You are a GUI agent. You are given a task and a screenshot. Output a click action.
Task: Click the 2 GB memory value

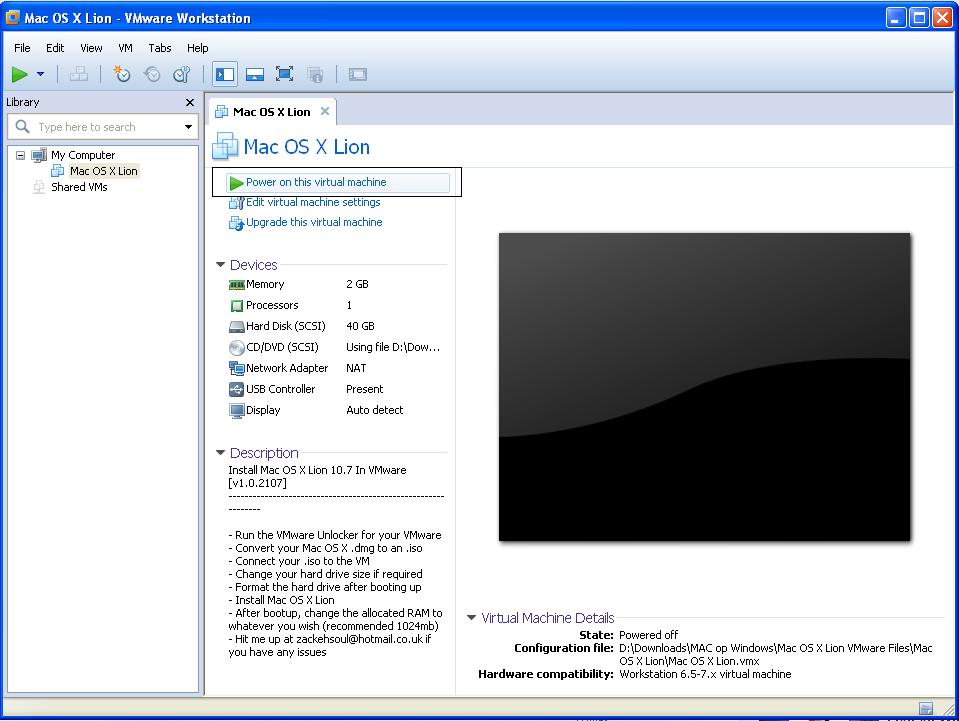pyautogui.click(x=357, y=284)
